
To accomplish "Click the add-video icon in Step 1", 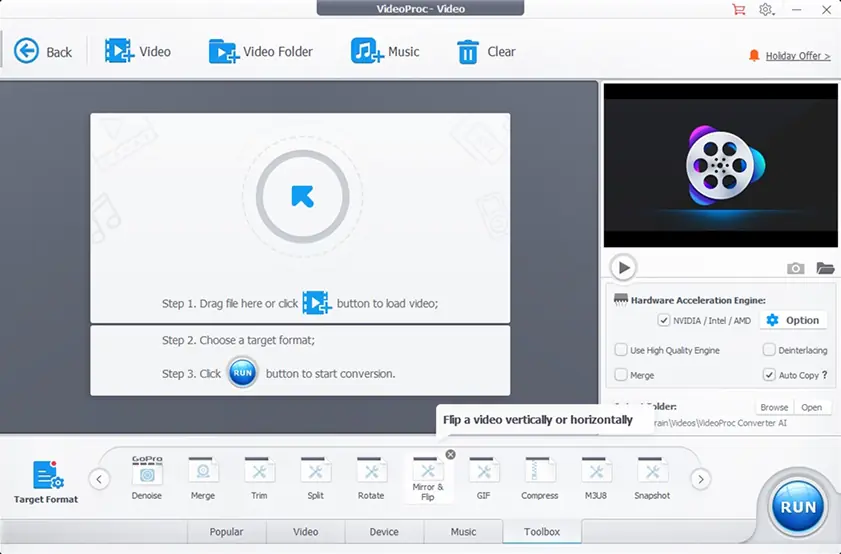I will [317, 303].
